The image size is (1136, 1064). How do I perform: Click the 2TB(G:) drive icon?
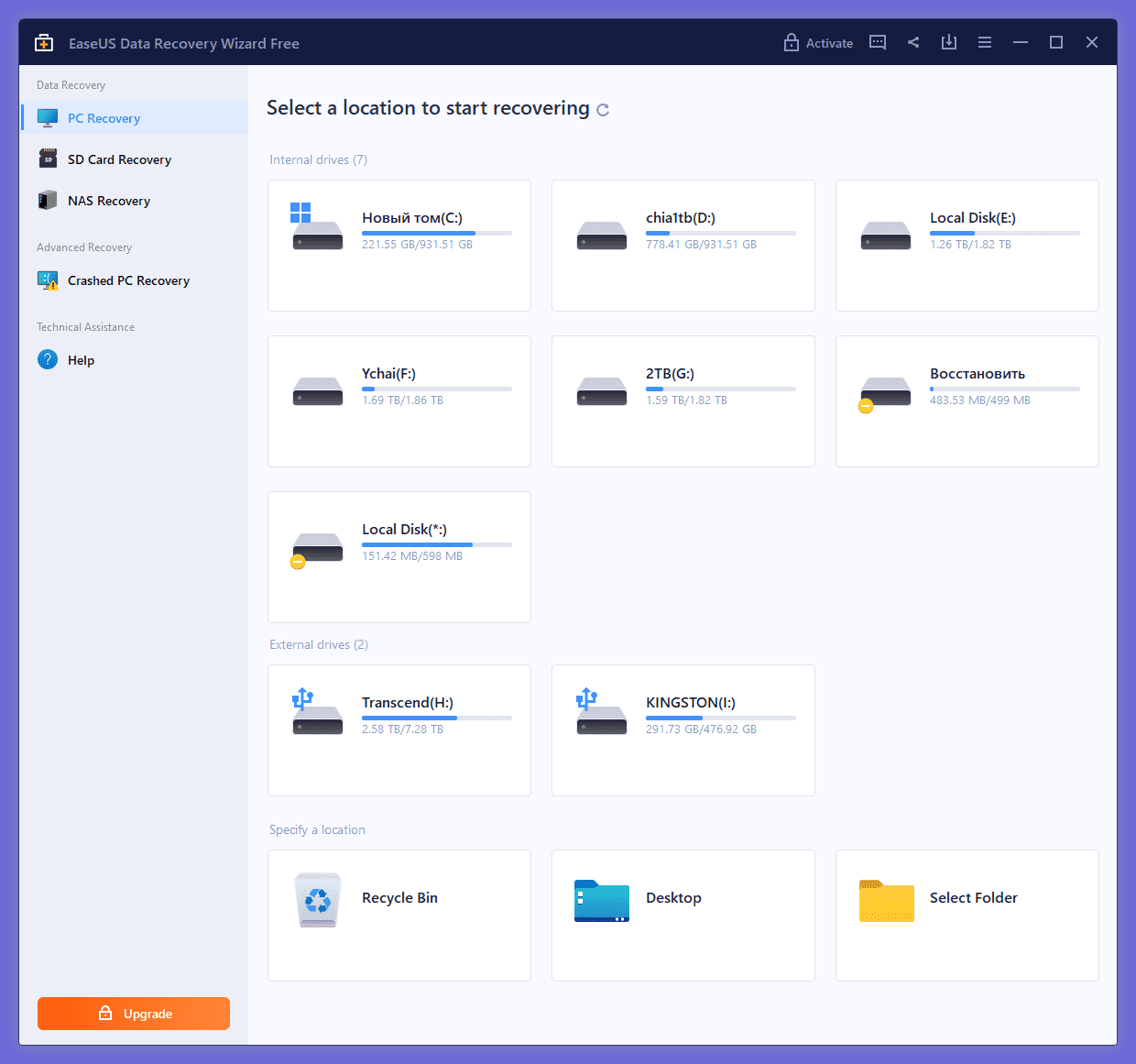[x=602, y=392]
